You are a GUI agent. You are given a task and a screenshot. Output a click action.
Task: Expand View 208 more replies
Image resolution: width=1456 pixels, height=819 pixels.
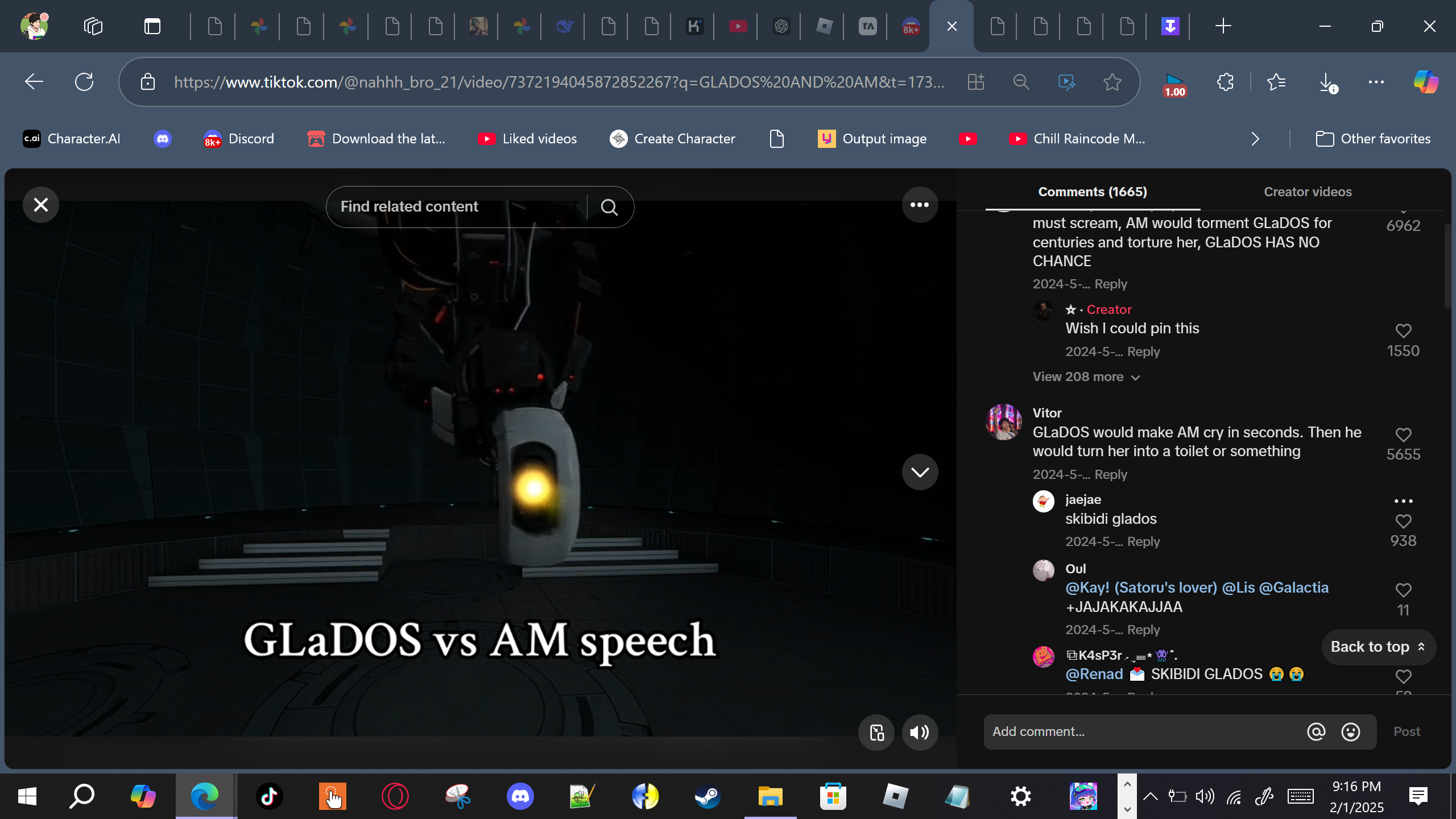click(x=1085, y=377)
